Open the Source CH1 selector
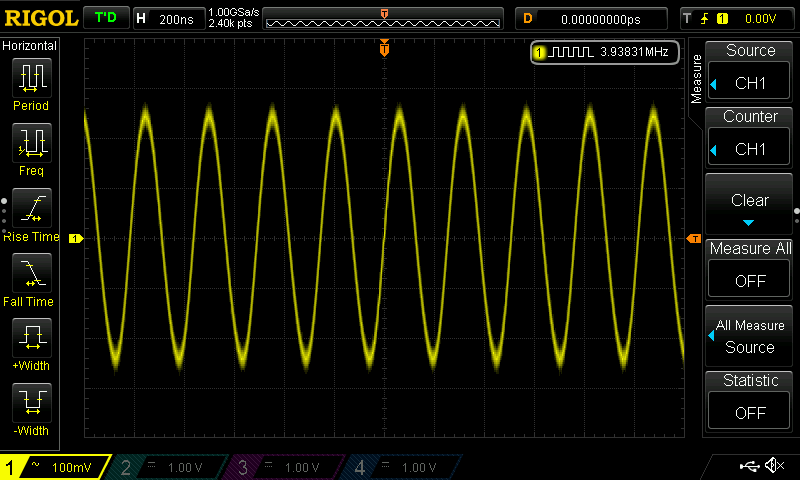The image size is (800, 480). pos(750,68)
